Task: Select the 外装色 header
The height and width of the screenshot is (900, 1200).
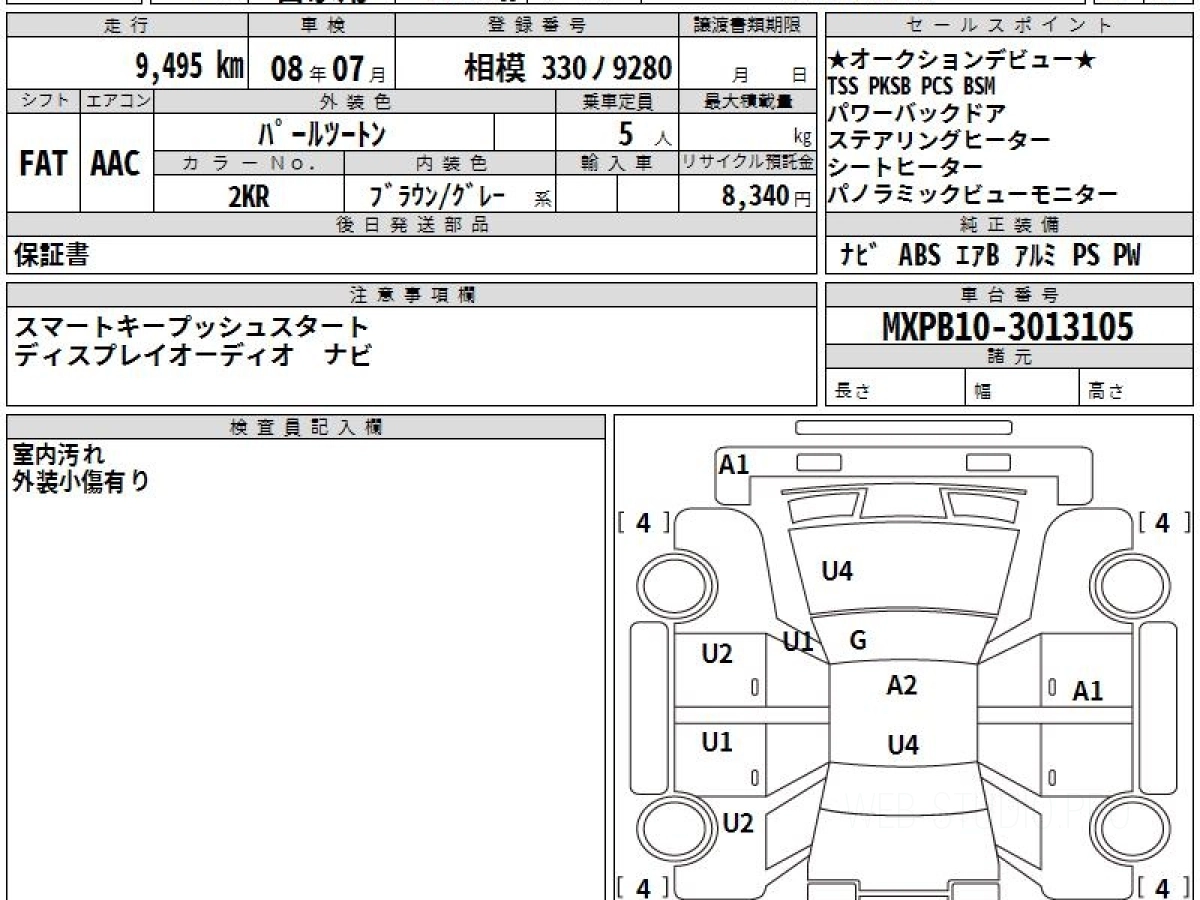Action: [355, 102]
